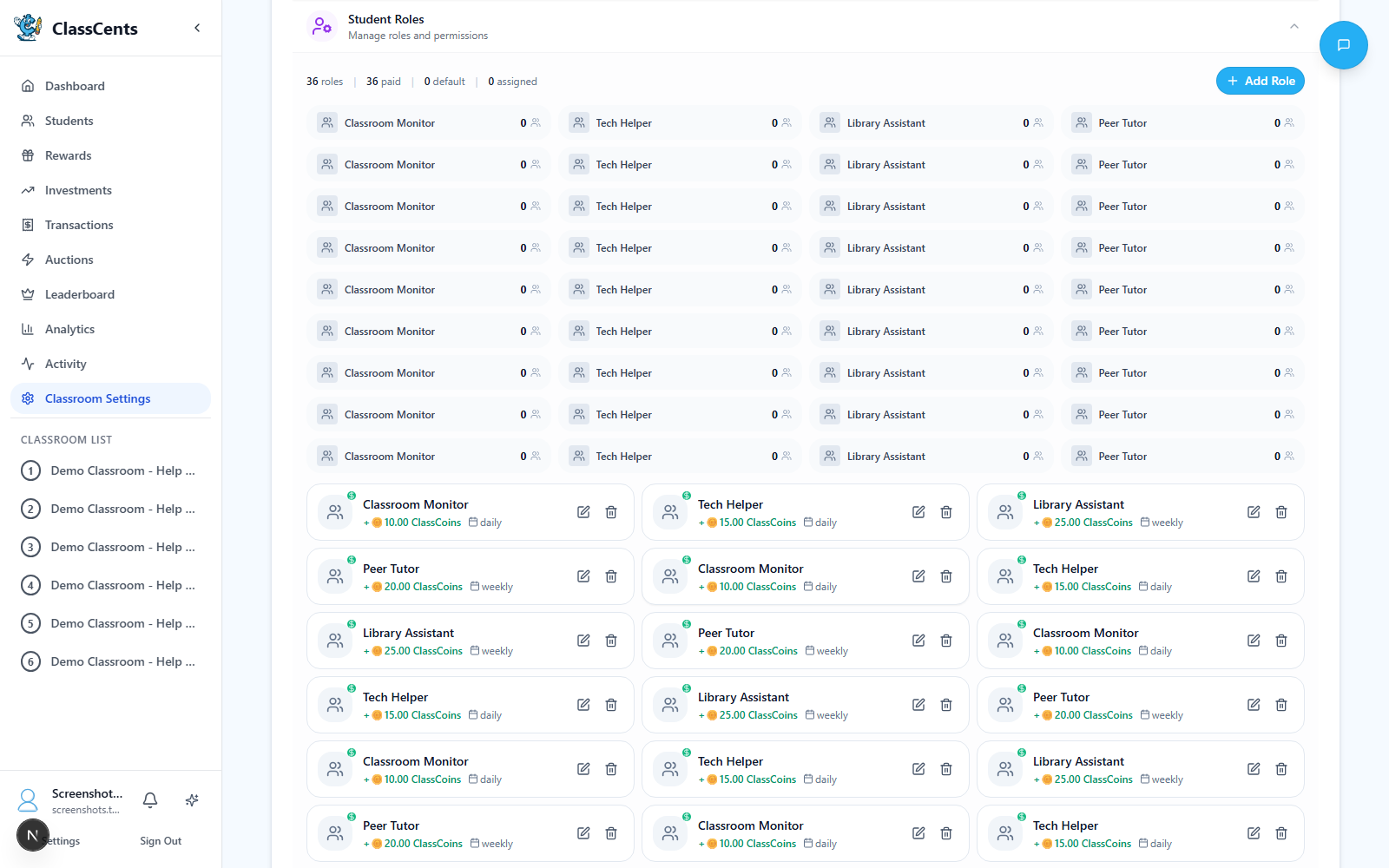Screen dimensions: 1389x868
Task: Click the '0 default' count
Action: point(444,82)
